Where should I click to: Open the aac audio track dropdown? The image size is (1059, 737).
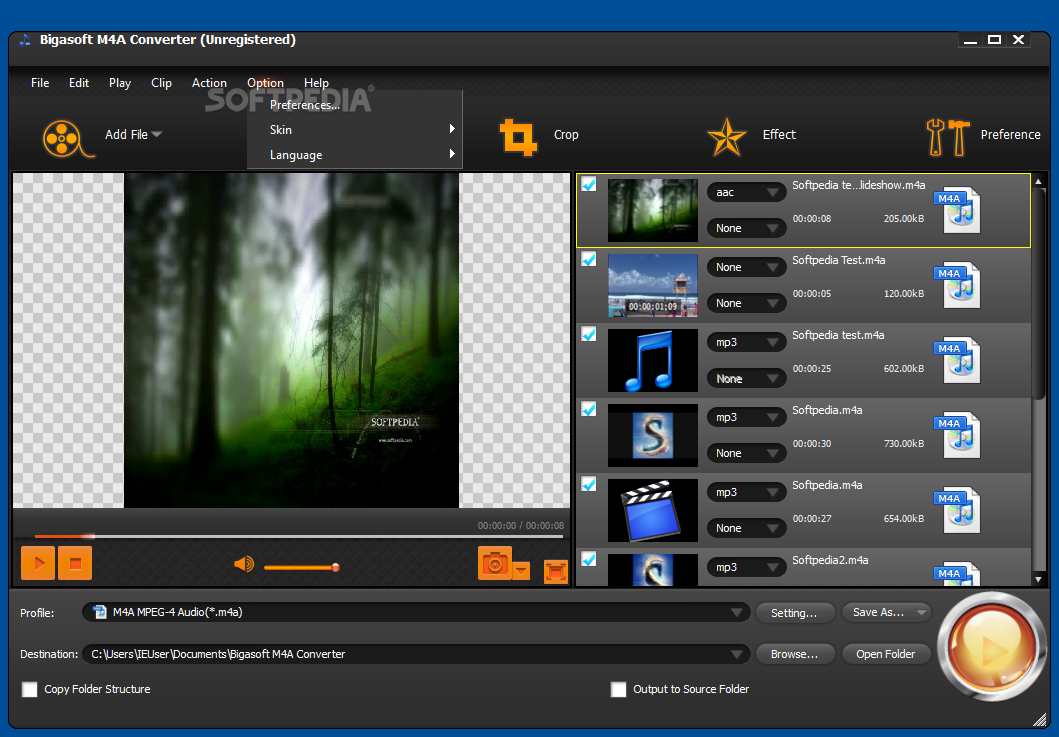(746, 193)
